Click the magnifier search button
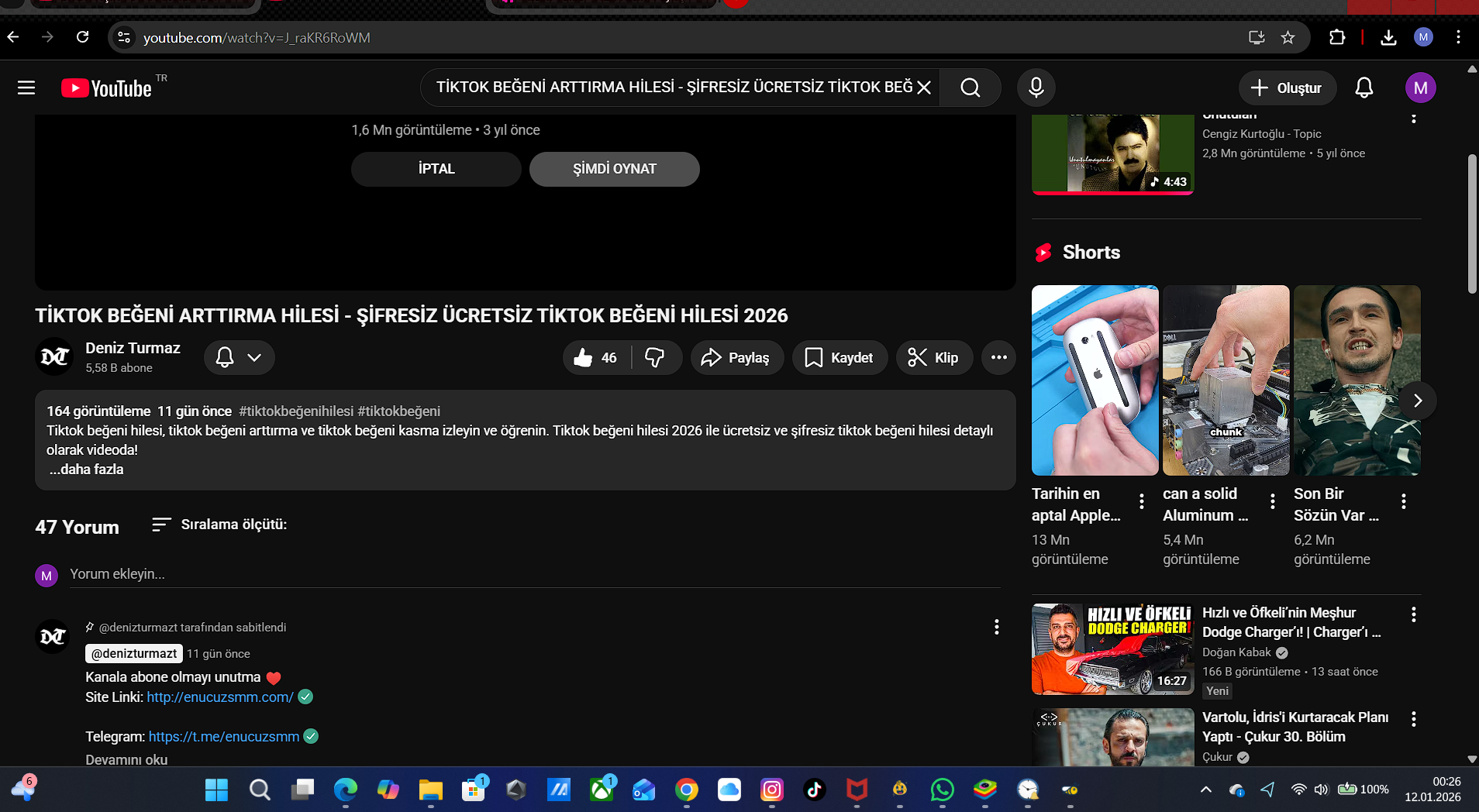The height and width of the screenshot is (812, 1479). pos(970,88)
